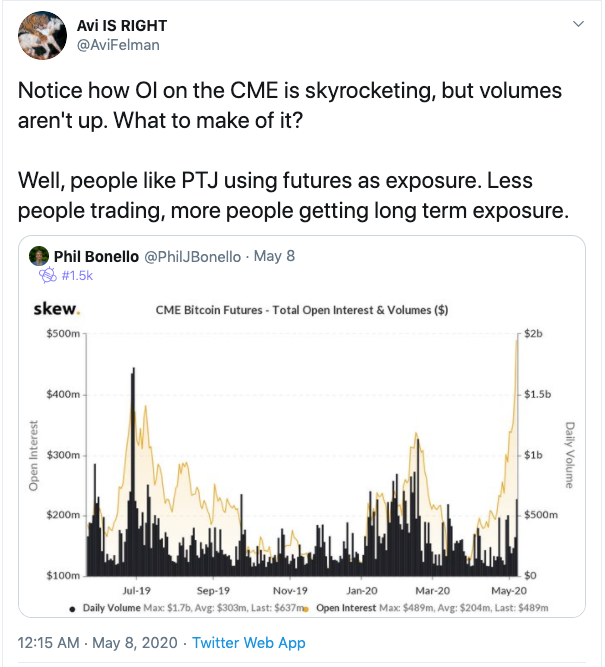Click the #1.5k rank badge icon
This screenshot has height=667, width=605.
tap(48, 275)
